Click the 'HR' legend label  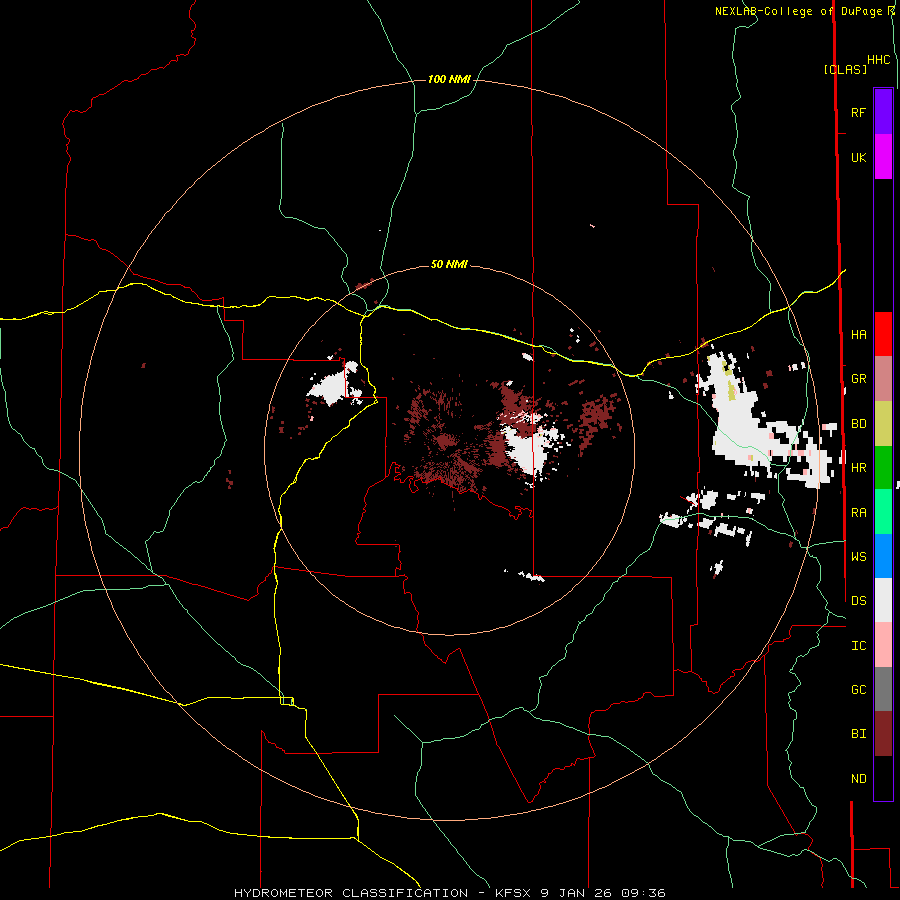pyautogui.click(x=858, y=468)
